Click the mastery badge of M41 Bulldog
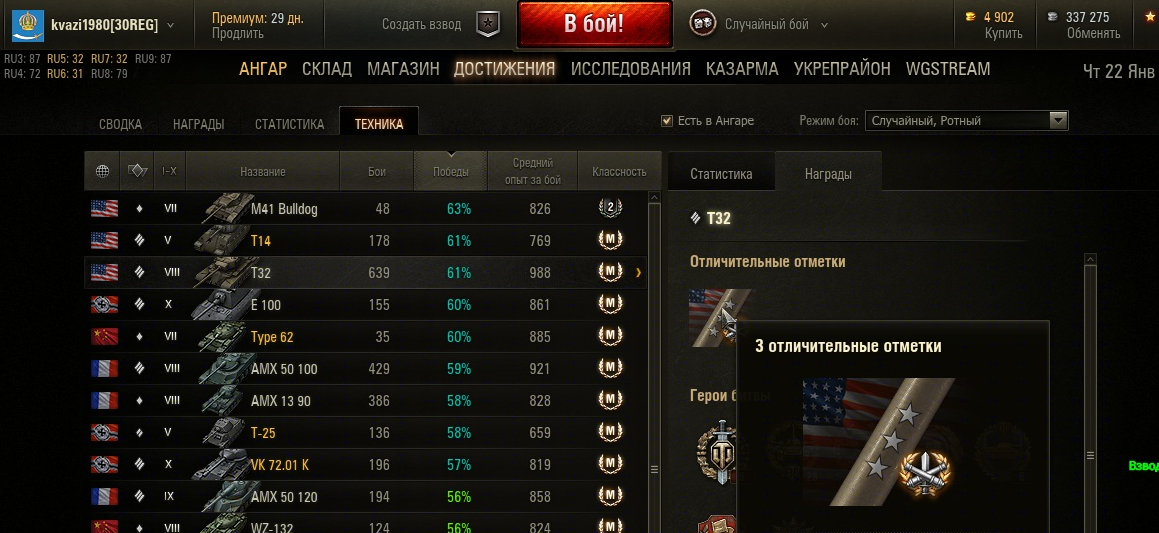 coord(610,209)
